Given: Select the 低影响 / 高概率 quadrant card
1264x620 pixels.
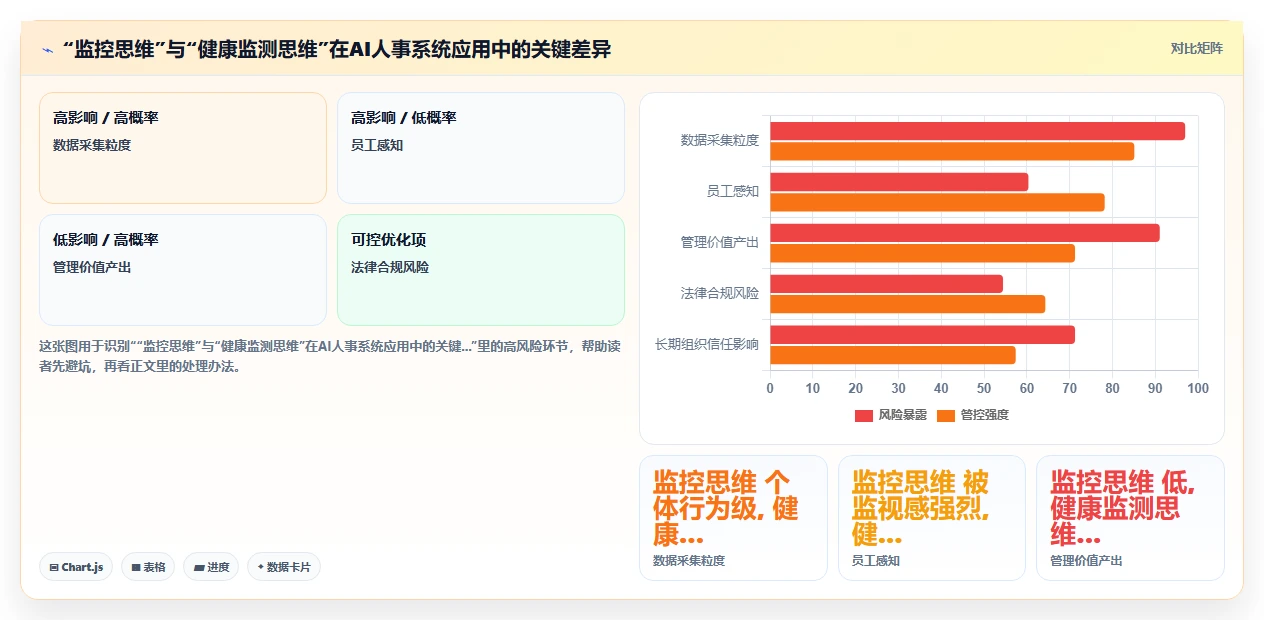Looking at the screenshot, I should tap(183, 270).
